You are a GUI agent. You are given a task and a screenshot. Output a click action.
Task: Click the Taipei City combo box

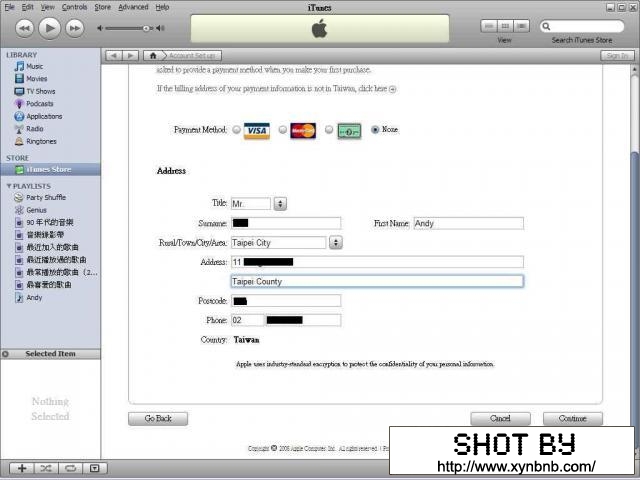click(279, 243)
